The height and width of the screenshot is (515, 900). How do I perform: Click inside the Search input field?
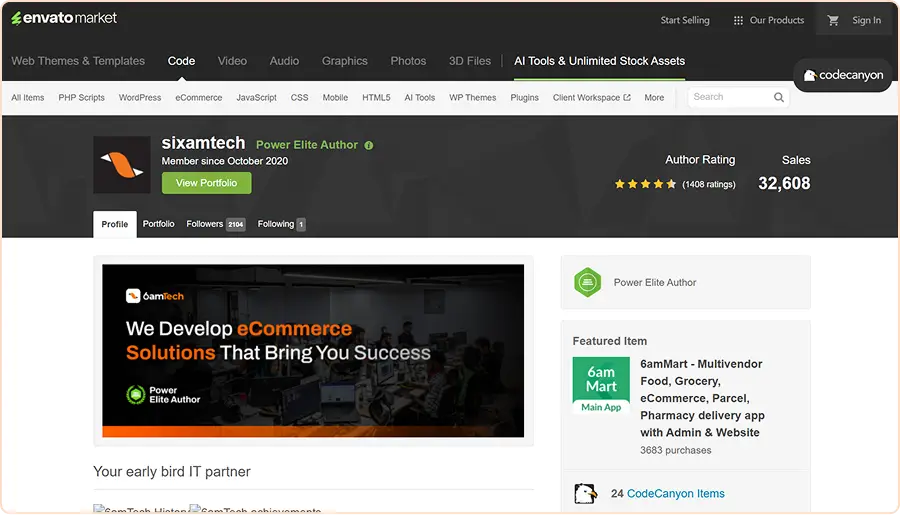pyautogui.click(x=731, y=97)
